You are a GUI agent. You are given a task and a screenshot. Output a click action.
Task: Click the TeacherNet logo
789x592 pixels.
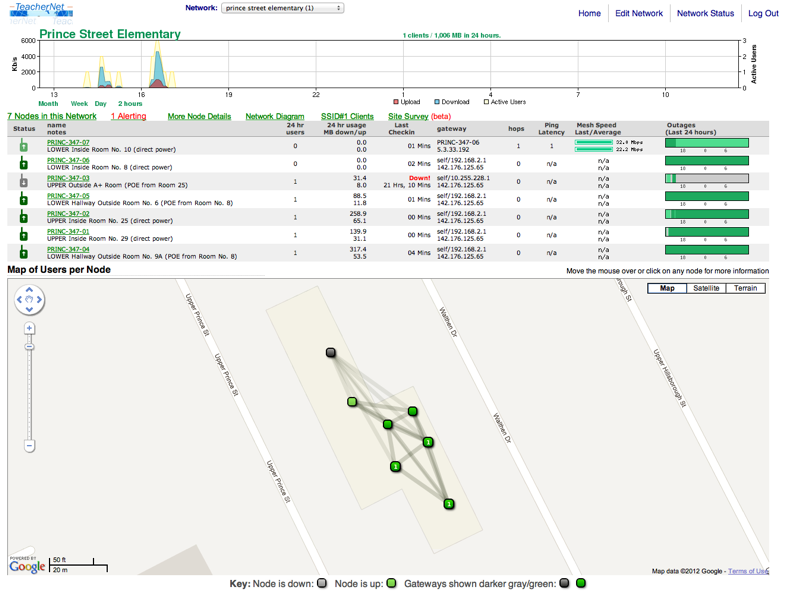(x=41, y=13)
